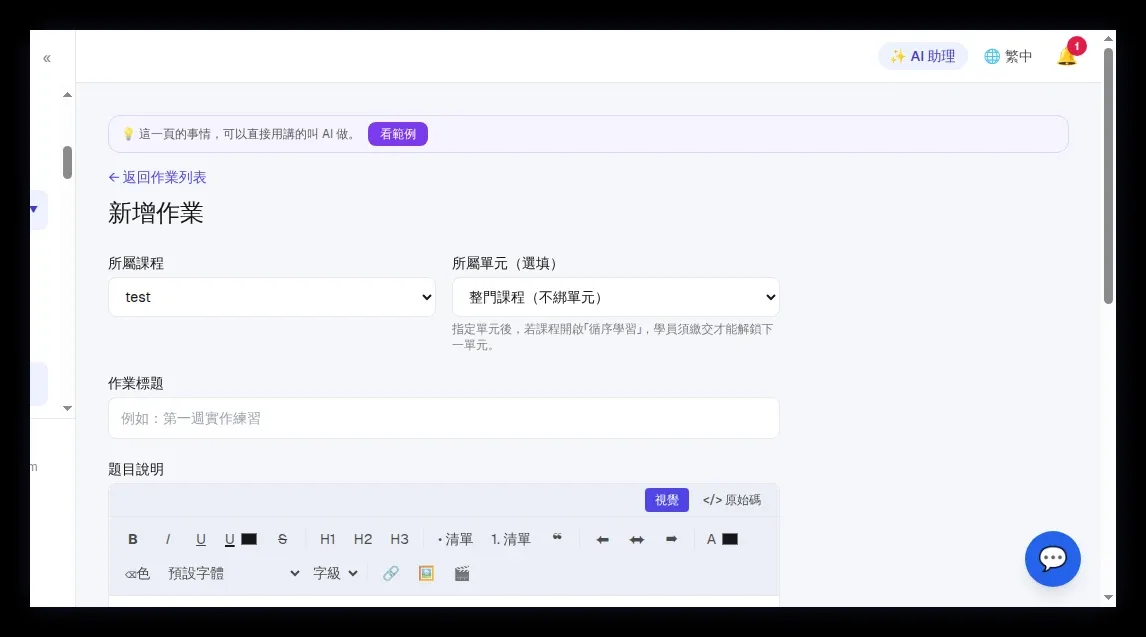Open the black underline color swatch
This screenshot has height=637, width=1146.
tap(249, 539)
